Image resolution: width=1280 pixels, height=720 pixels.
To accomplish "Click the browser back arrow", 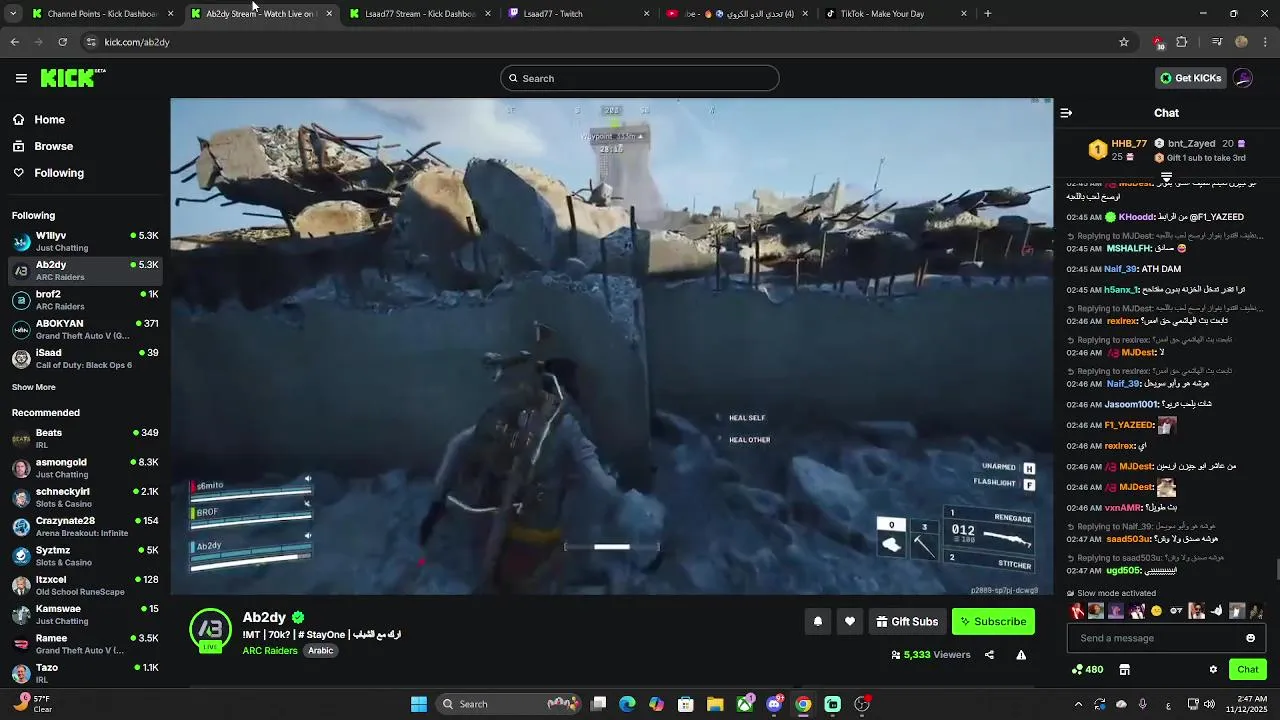I will (x=14, y=42).
